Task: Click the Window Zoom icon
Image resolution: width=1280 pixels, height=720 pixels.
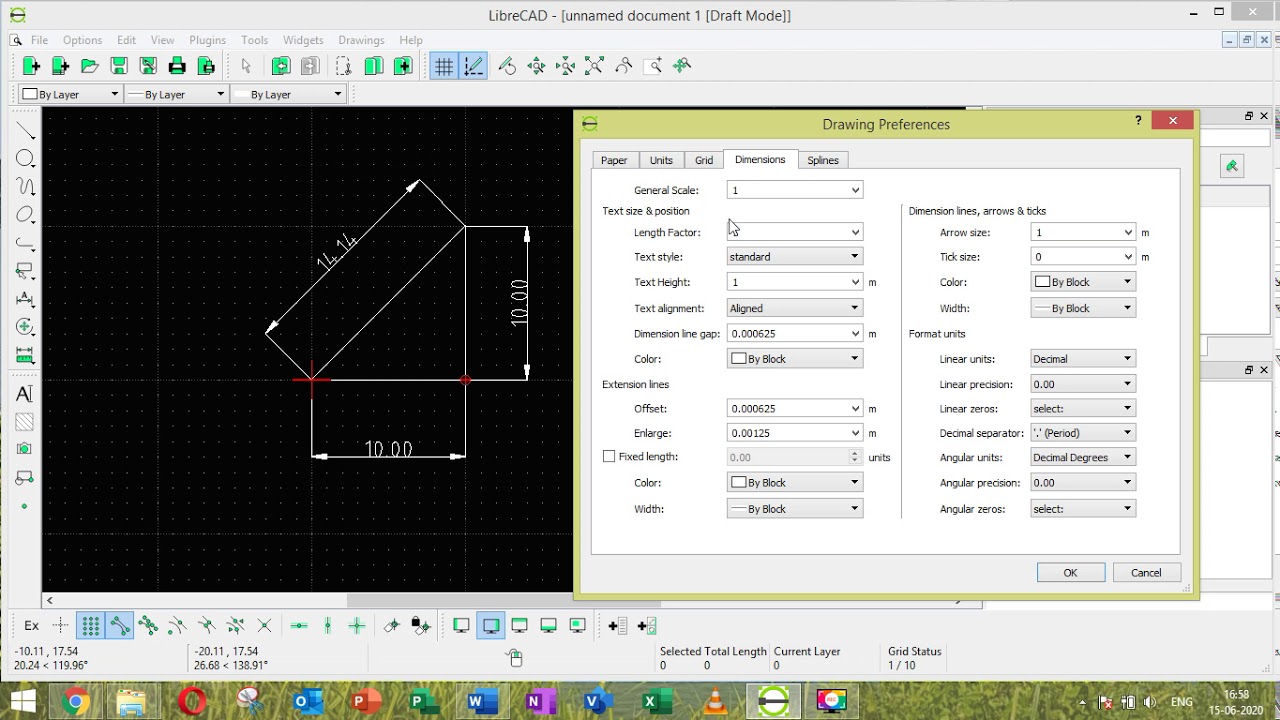Action: [x=653, y=66]
